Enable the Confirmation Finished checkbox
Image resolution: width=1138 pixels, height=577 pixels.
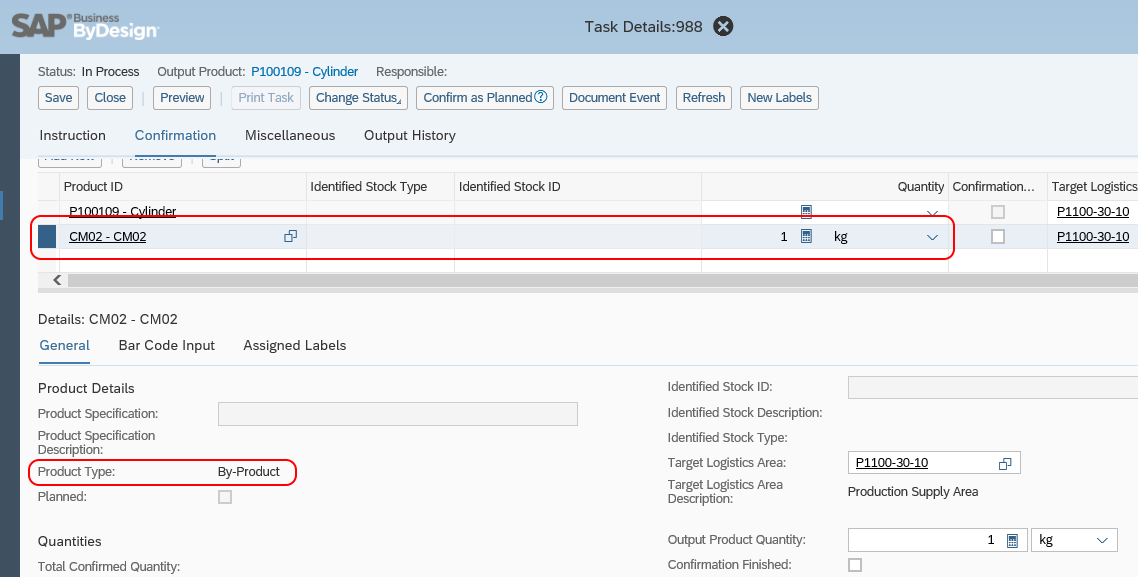tap(855, 565)
